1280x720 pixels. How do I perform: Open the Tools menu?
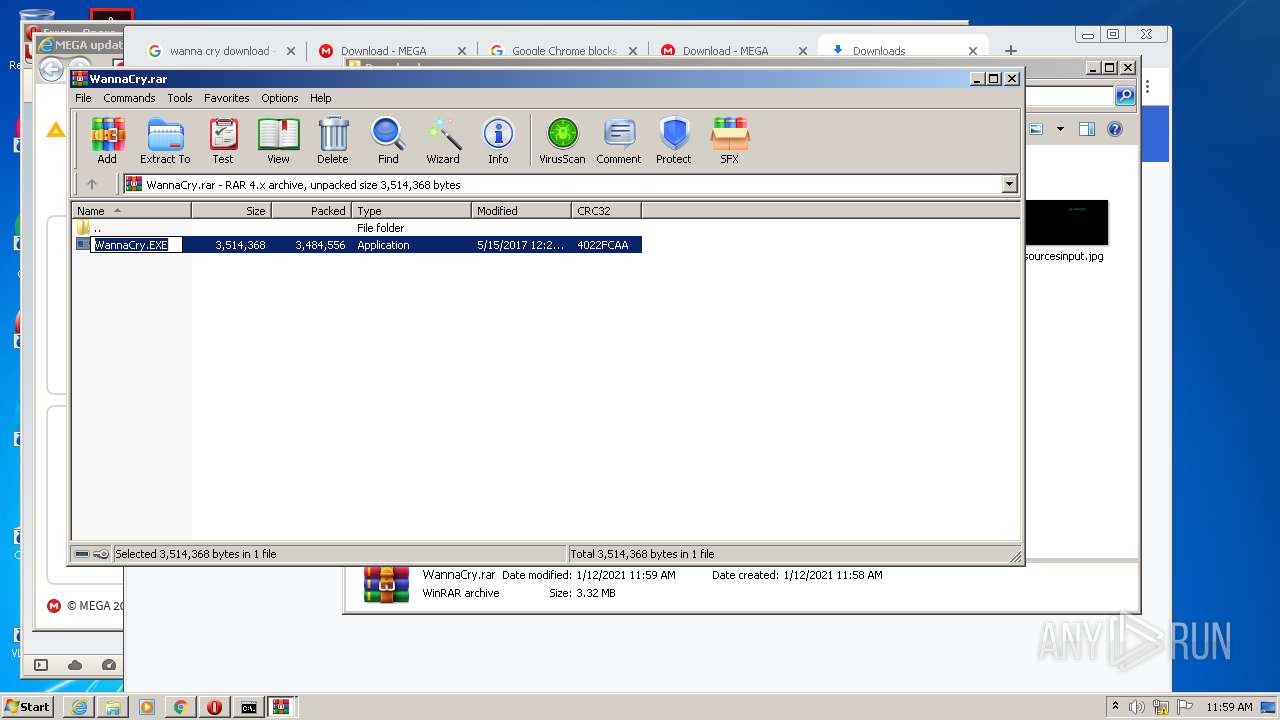coord(180,98)
